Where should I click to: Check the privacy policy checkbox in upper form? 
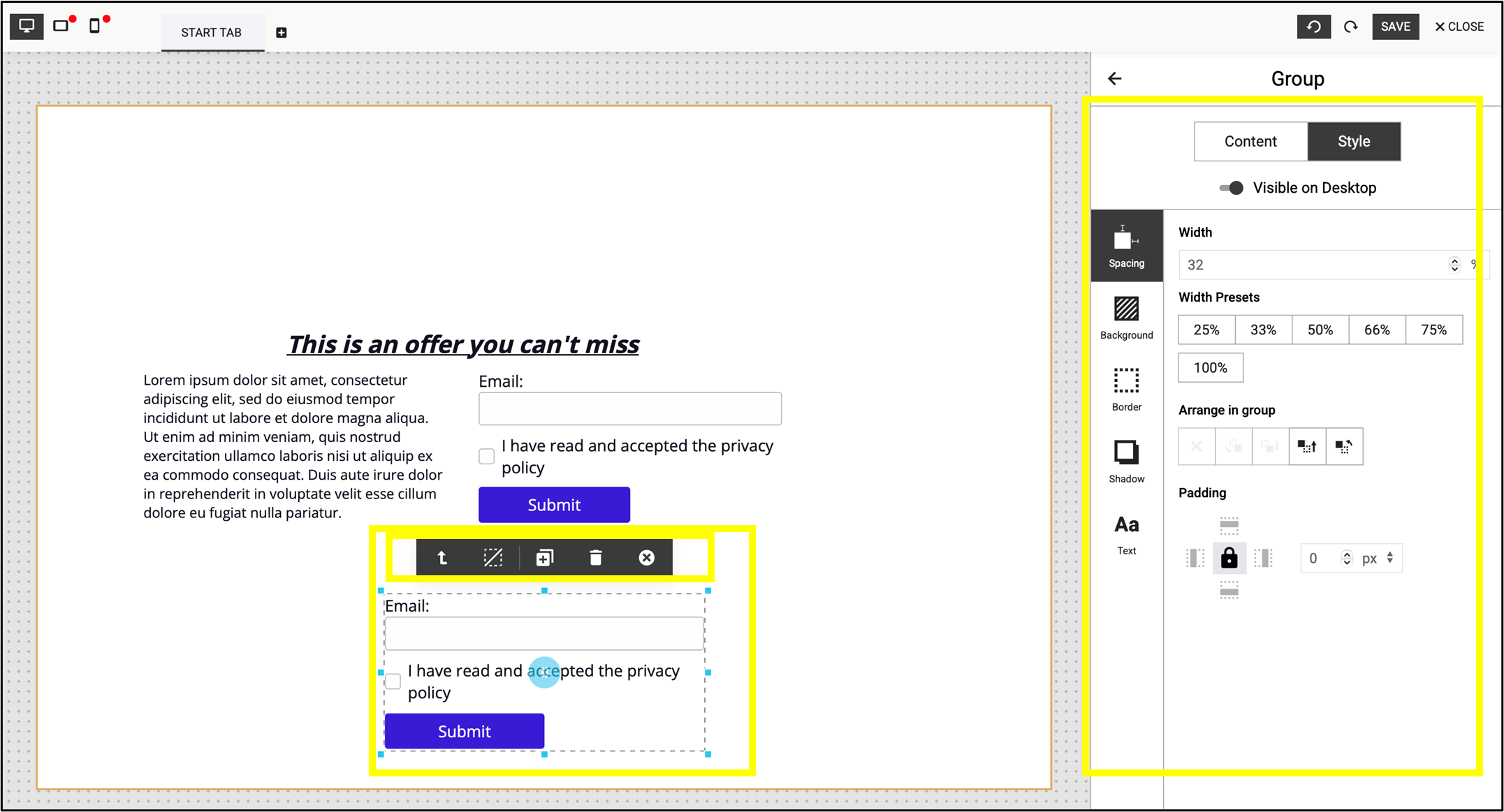click(x=487, y=457)
